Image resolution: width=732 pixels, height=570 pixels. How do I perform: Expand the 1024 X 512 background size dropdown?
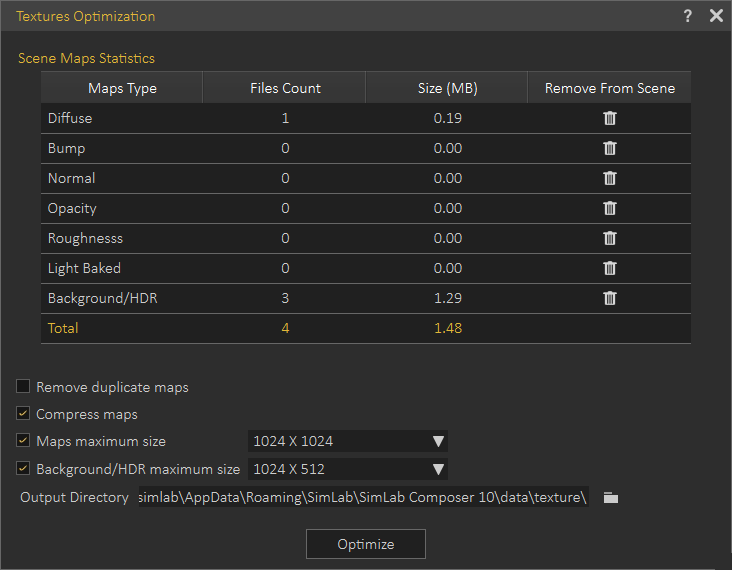click(348, 469)
